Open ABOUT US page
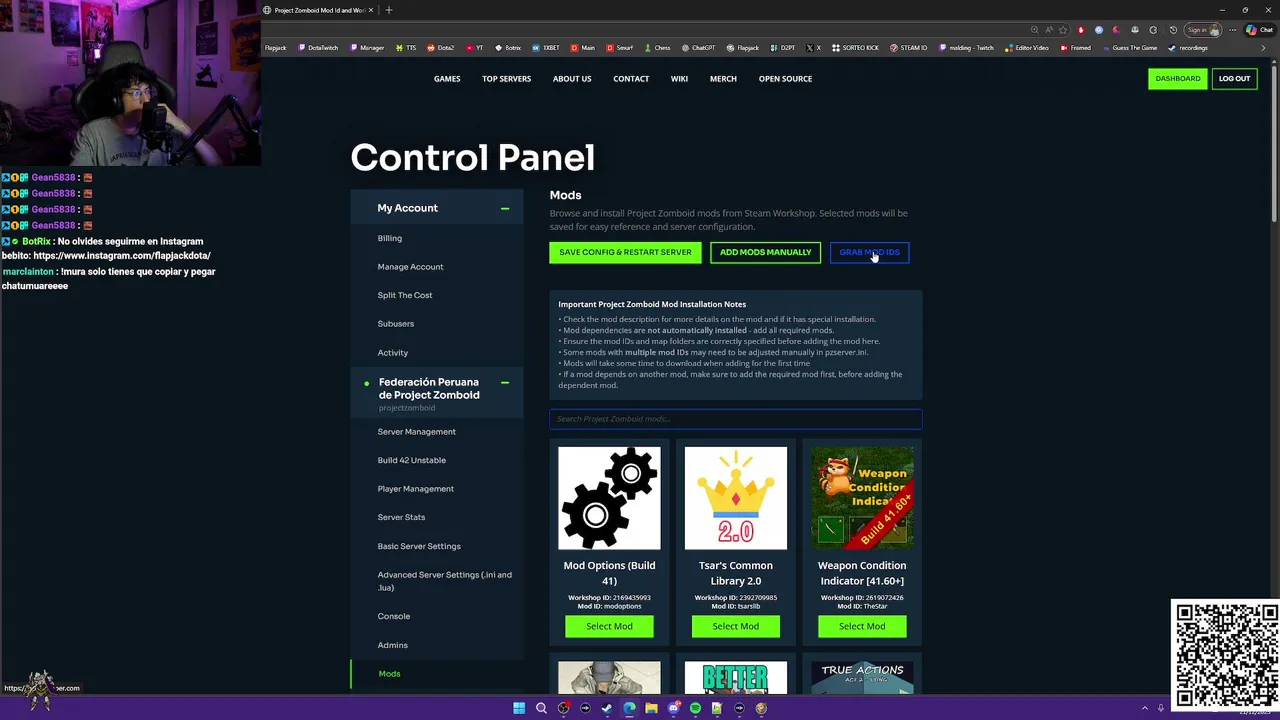This screenshot has width=1280, height=720. [572, 79]
